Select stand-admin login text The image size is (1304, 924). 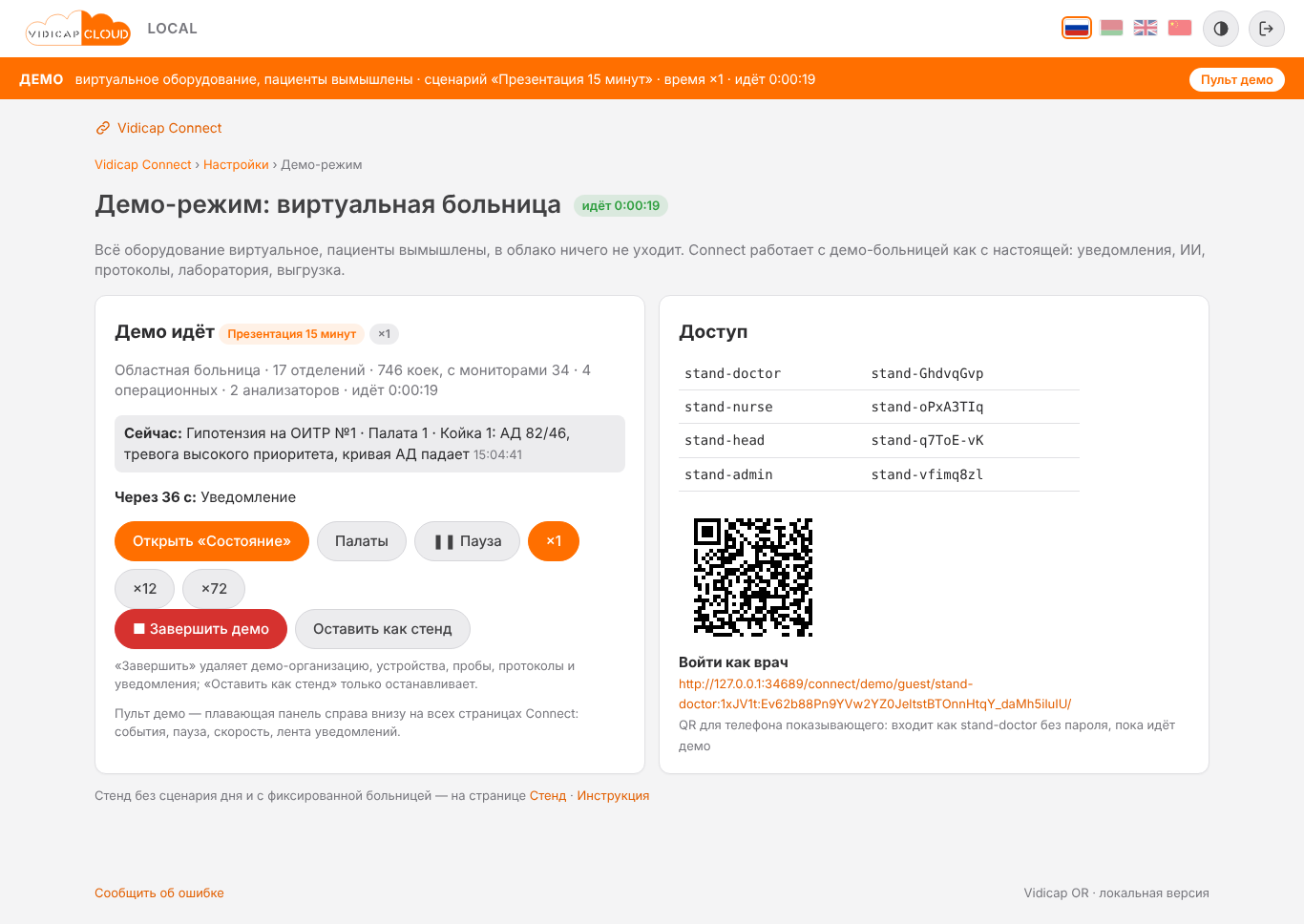(x=728, y=474)
